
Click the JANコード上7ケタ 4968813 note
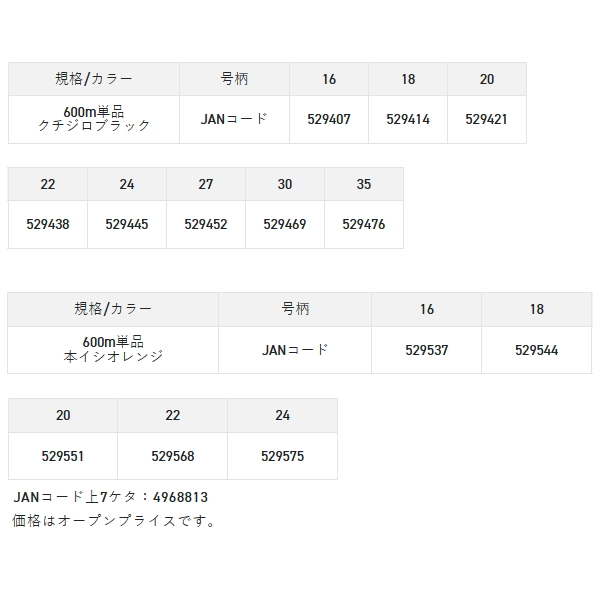pos(111,497)
